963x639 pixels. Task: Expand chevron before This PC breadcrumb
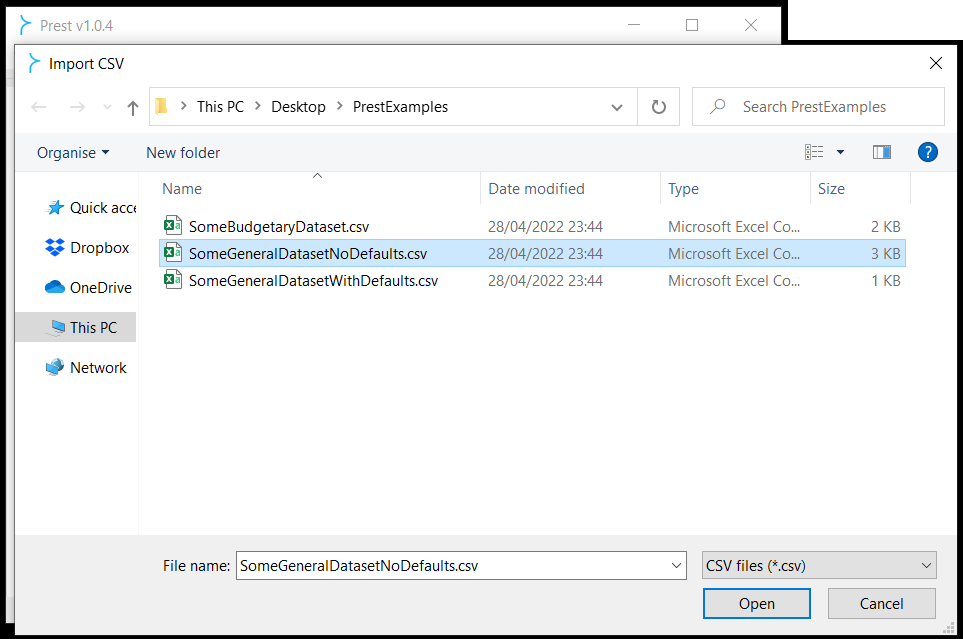click(183, 106)
